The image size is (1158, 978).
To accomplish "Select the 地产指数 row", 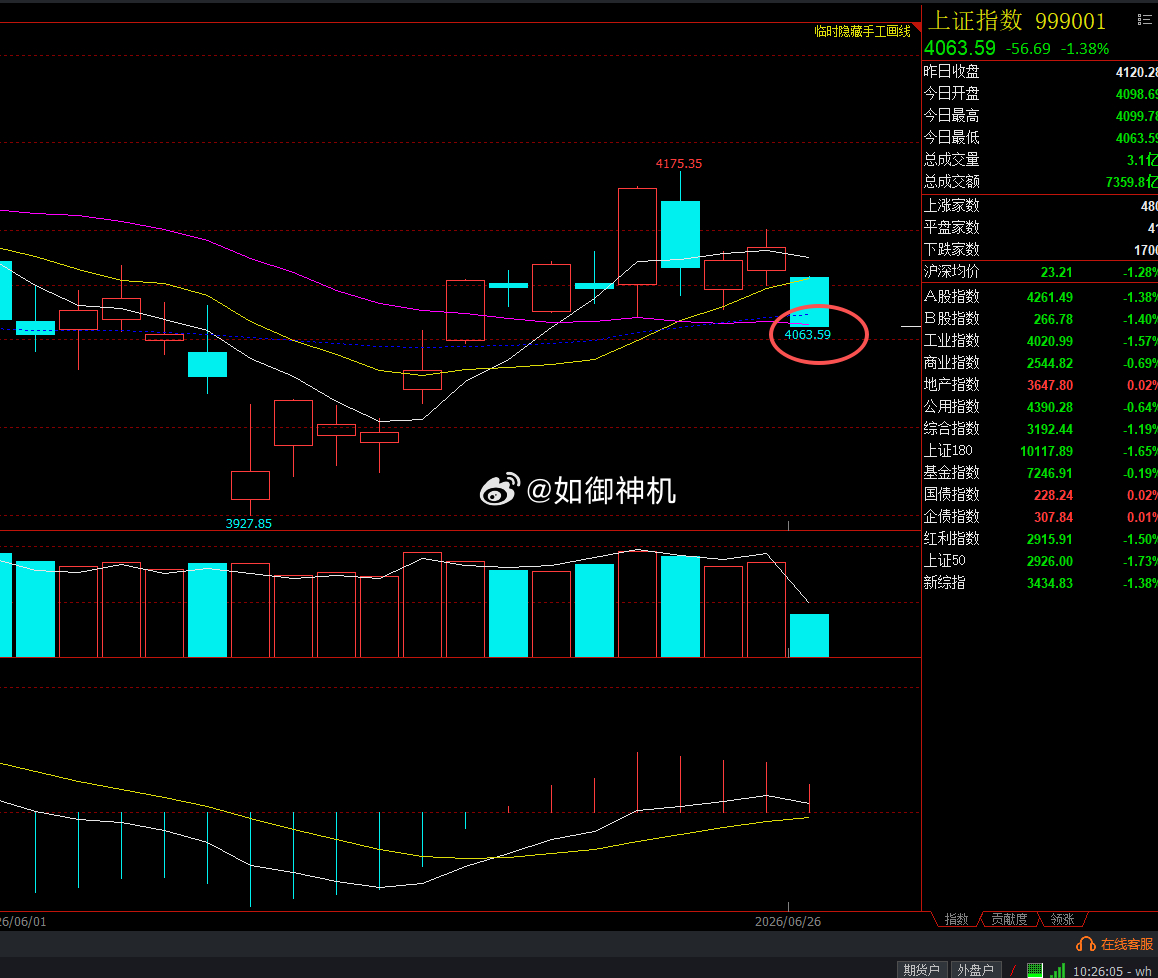I will click(1040, 385).
